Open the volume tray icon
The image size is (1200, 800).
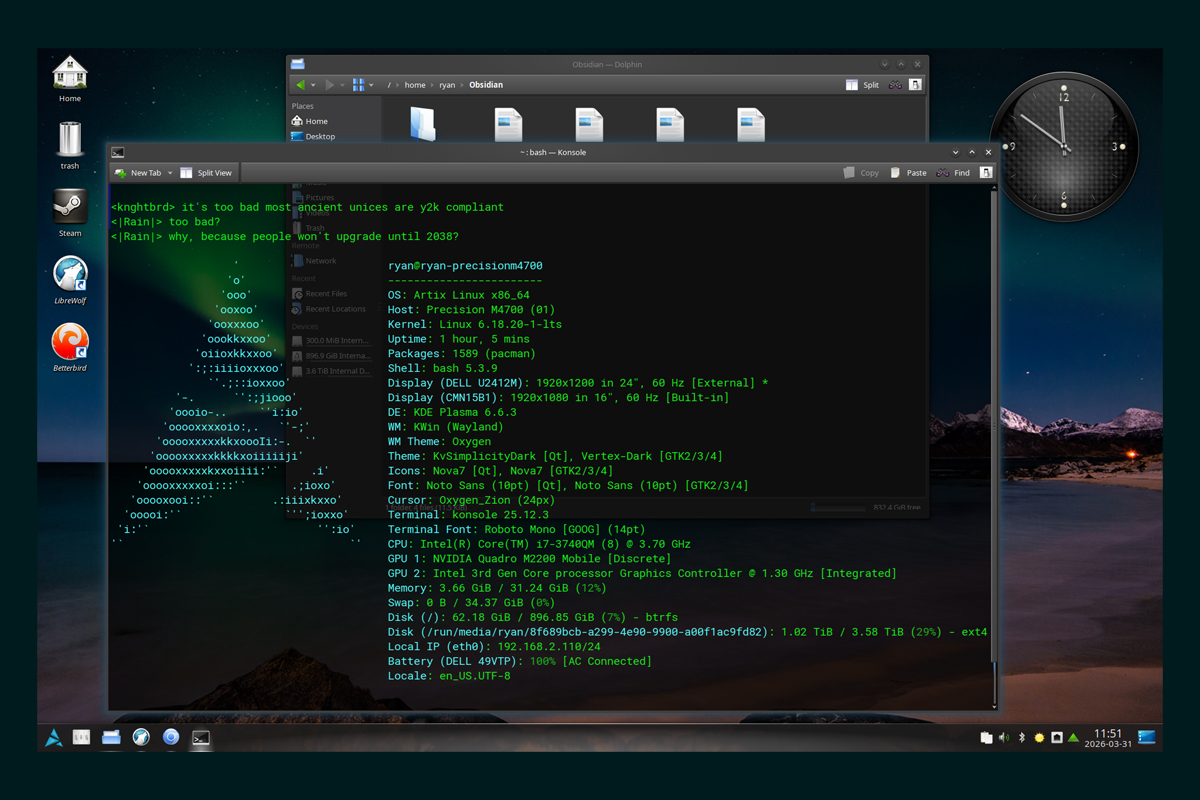(1004, 738)
